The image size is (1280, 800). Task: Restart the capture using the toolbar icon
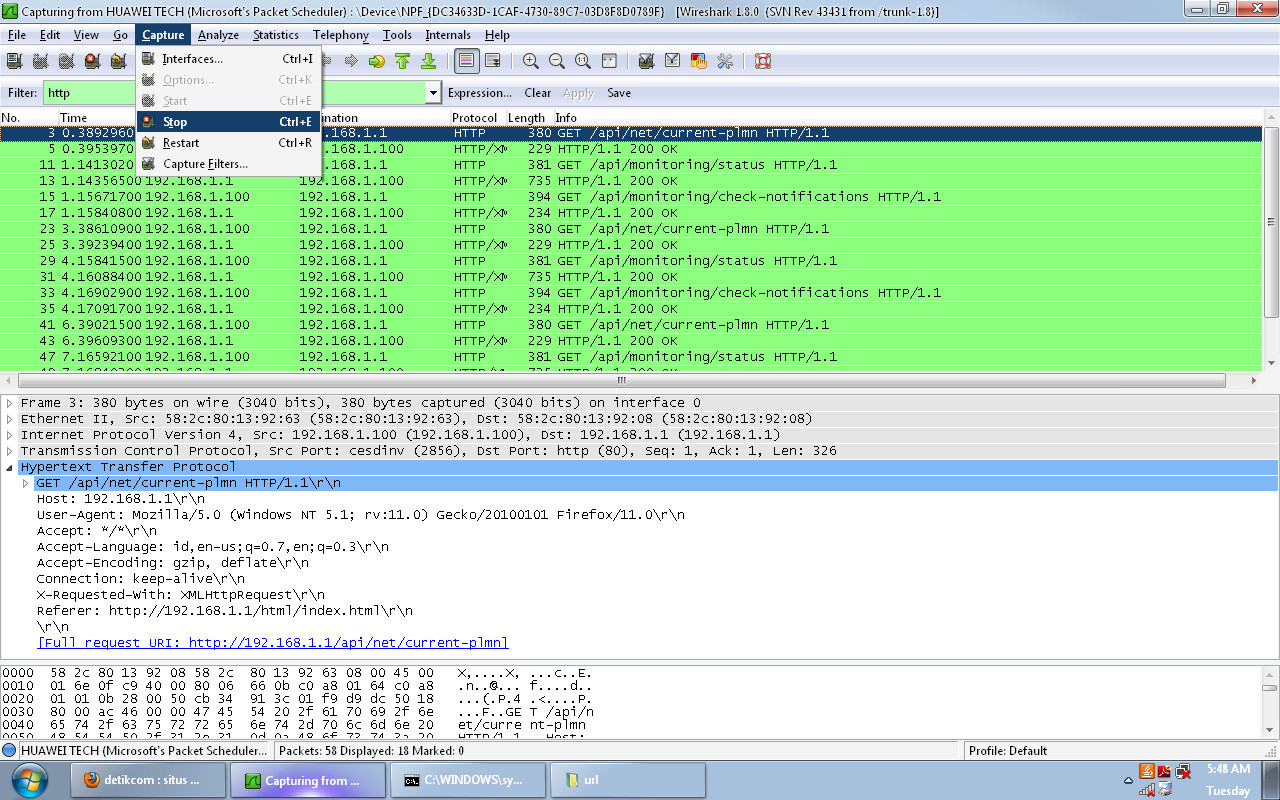(x=118, y=61)
